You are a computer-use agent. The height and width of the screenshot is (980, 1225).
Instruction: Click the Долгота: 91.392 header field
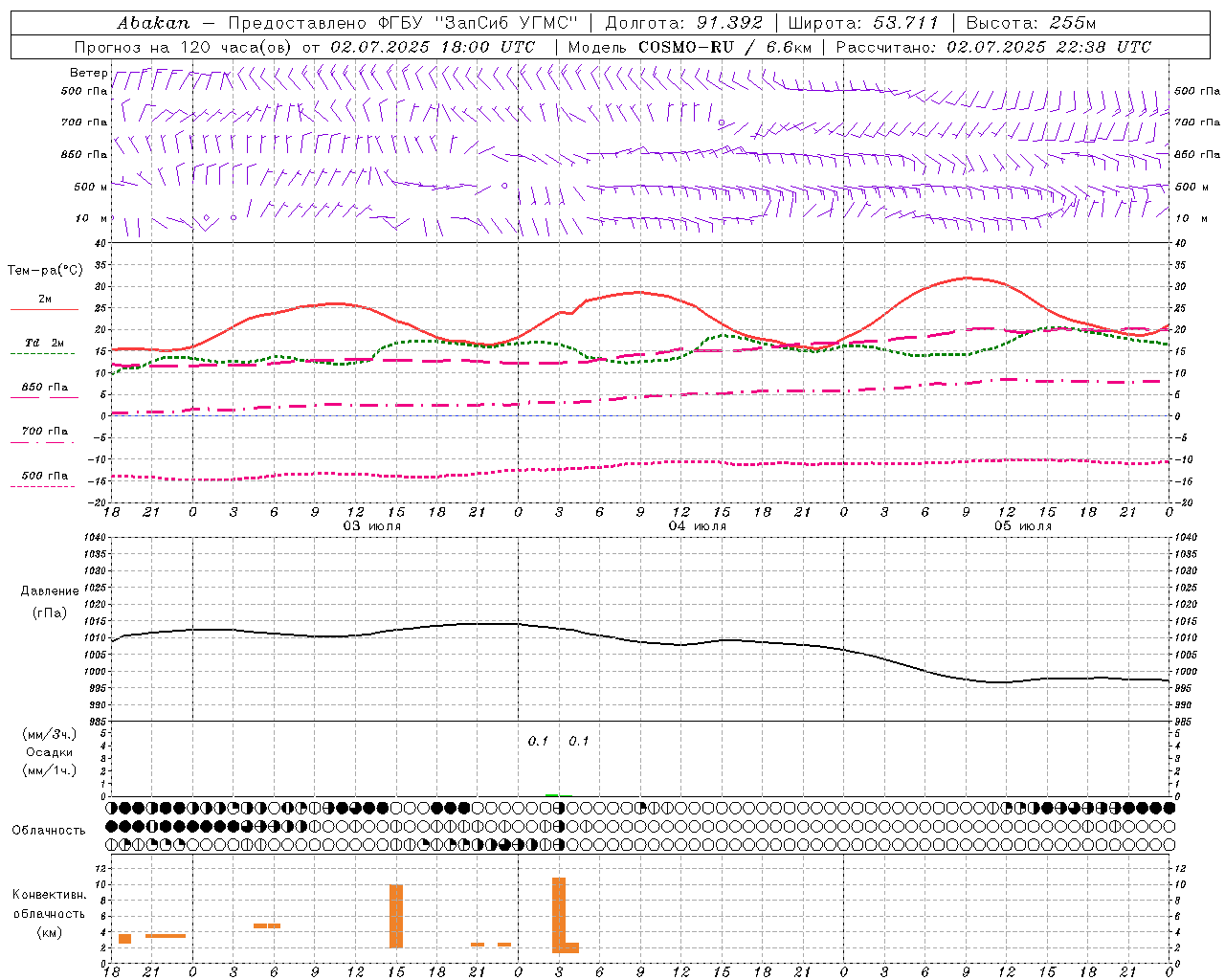pos(684,22)
